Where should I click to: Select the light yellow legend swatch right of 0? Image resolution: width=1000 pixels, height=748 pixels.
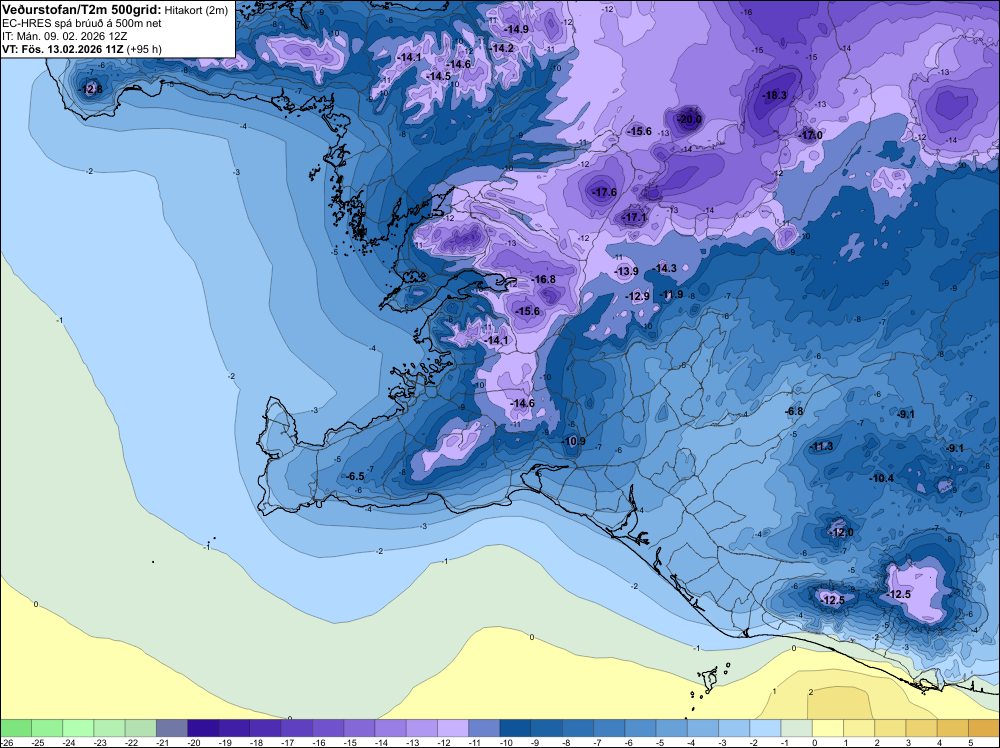(828, 728)
